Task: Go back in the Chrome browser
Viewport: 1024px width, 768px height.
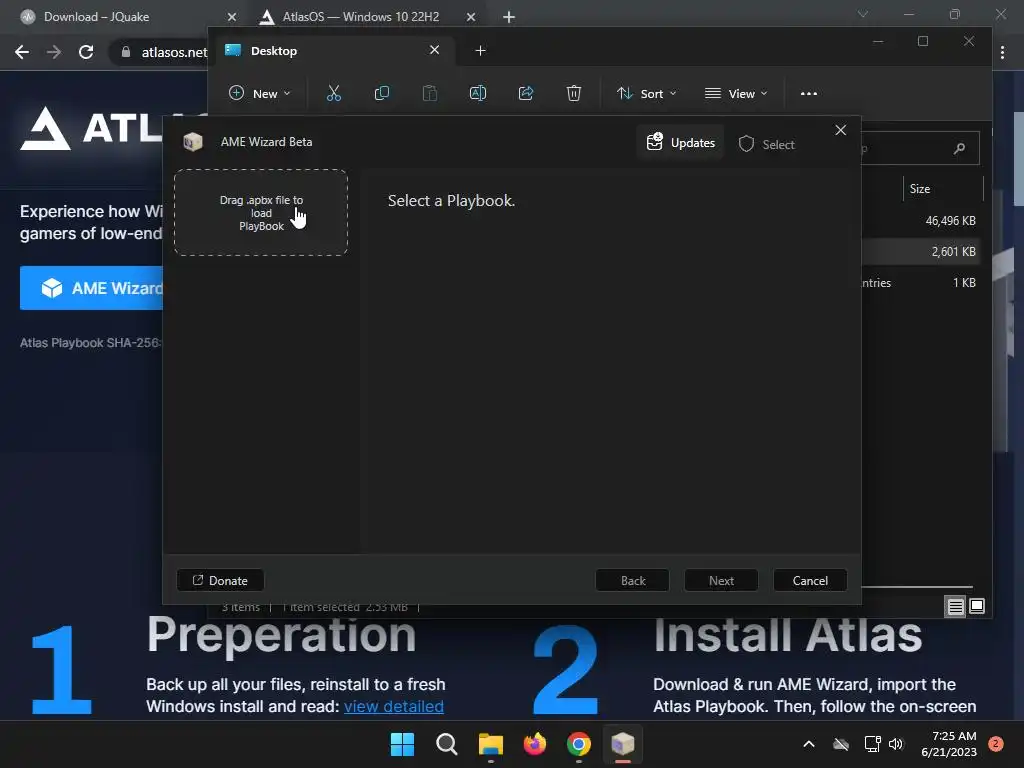Action: pyautogui.click(x=22, y=52)
